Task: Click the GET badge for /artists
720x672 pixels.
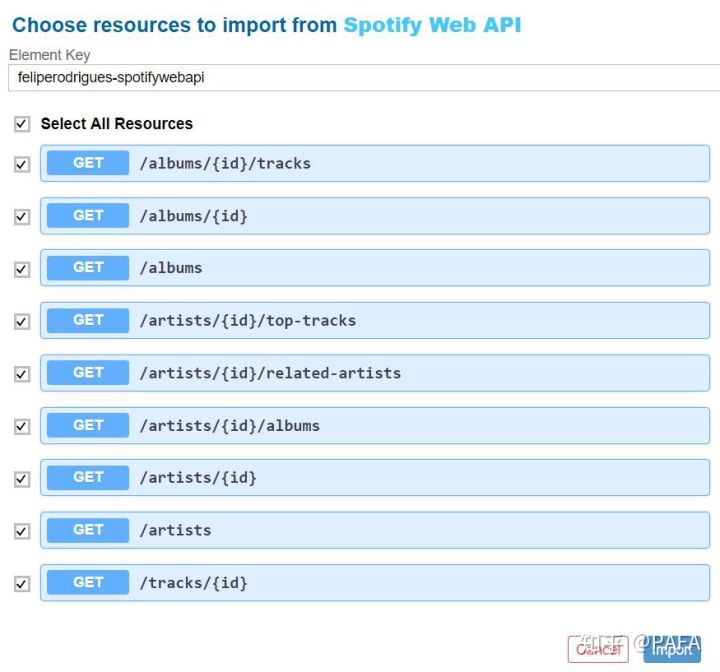Action: (x=88, y=530)
